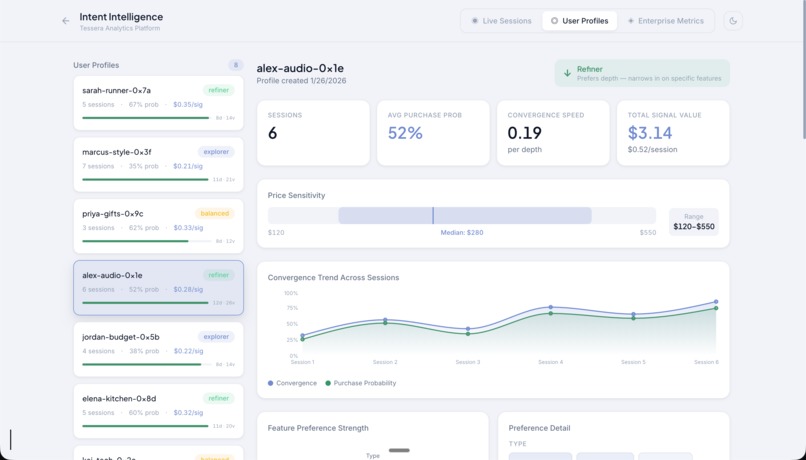Viewport: 806px width, 460px height.
Task: Click the user profiles count badge 8
Action: click(x=236, y=65)
